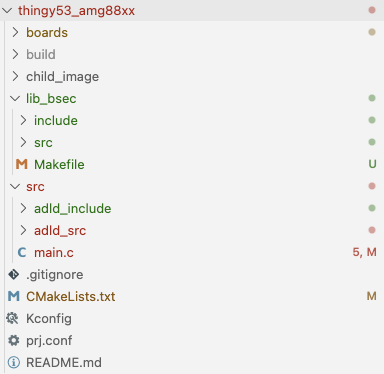The height and width of the screenshot is (374, 384).
Task: Open the prj.conf file
Action: coord(49,341)
